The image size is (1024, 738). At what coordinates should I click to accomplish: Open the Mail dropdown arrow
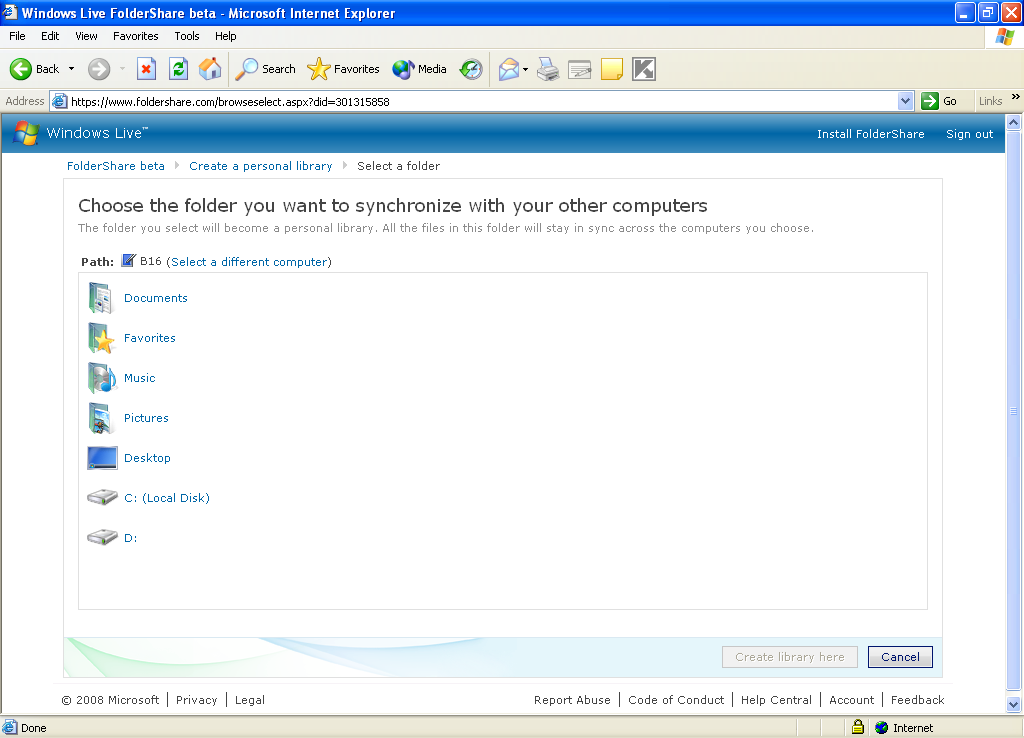[x=526, y=69]
